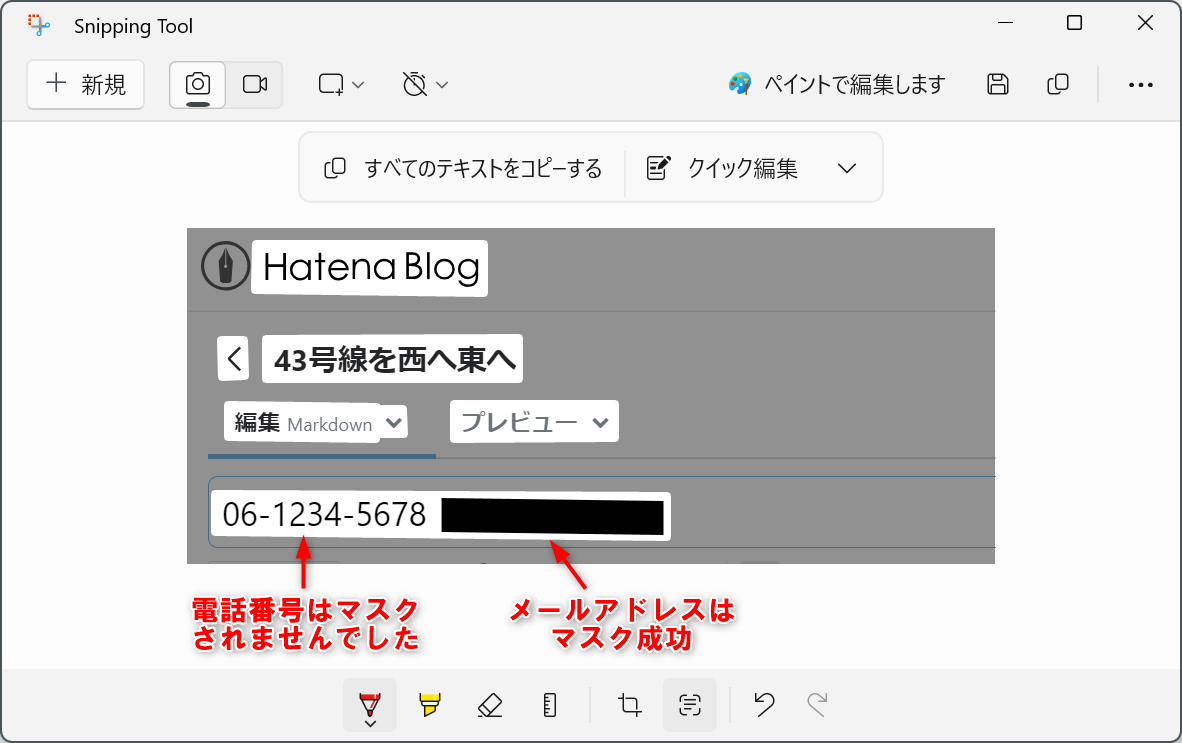The width and height of the screenshot is (1182, 743).
Task: Click the blacked-out redacted email region
Action: coord(553,518)
